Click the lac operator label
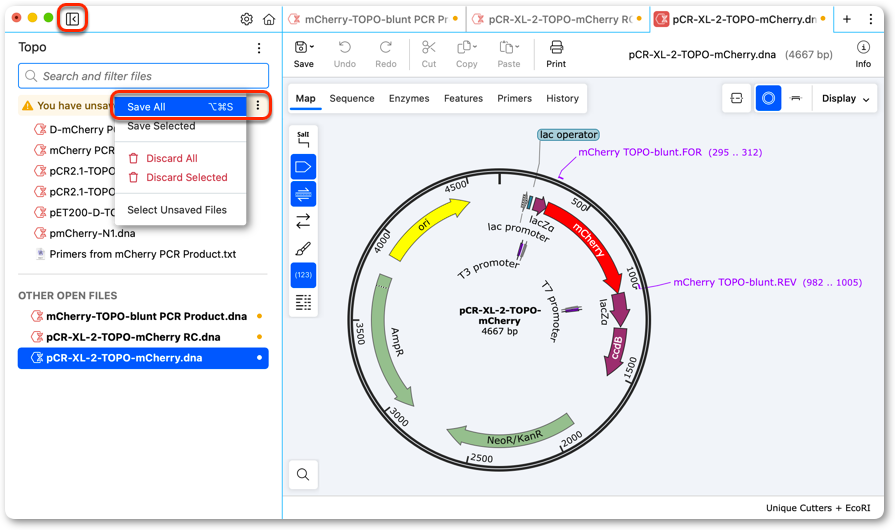 tap(569, 135)
